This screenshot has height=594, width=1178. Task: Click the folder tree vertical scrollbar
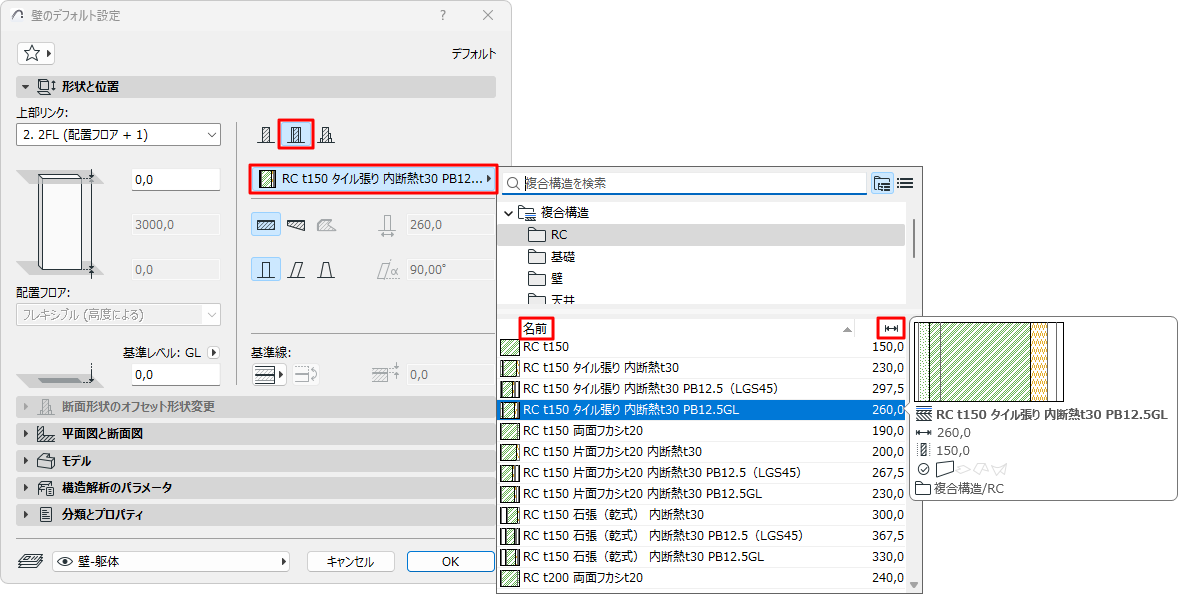(x=914, y=238)
